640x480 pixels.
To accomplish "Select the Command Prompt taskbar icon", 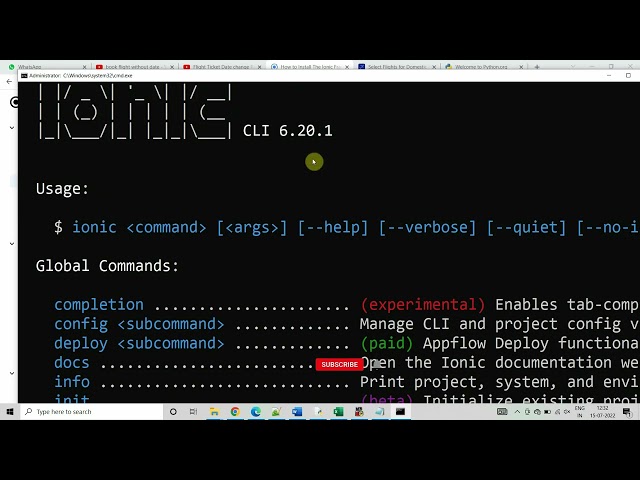I will (400, 412).
